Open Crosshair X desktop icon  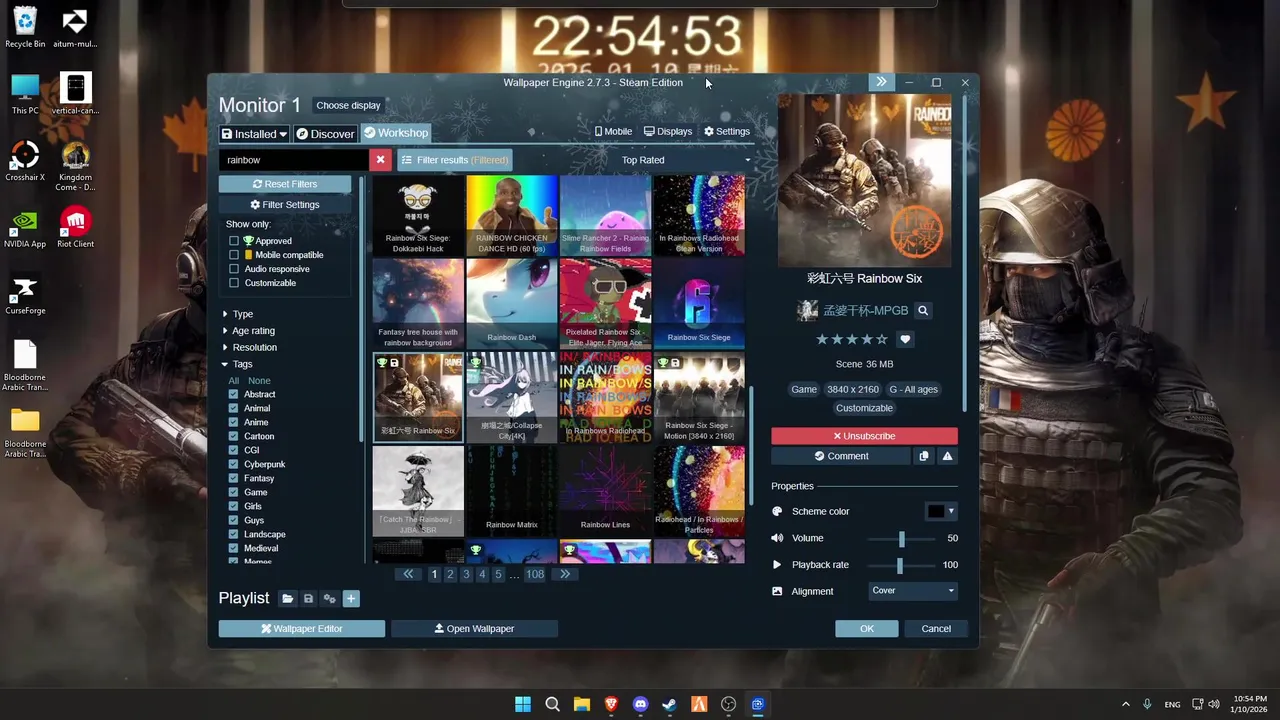25,161
